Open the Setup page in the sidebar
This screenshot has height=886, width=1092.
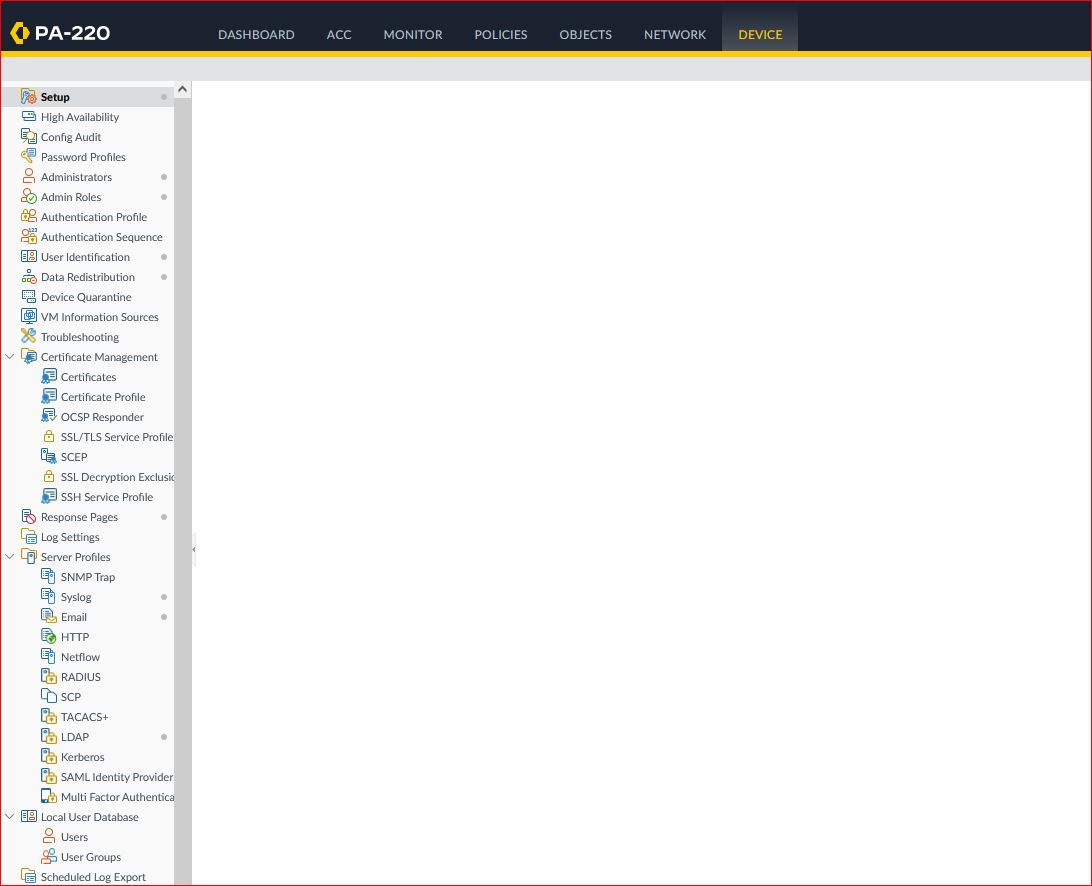[x=55, y=97]
